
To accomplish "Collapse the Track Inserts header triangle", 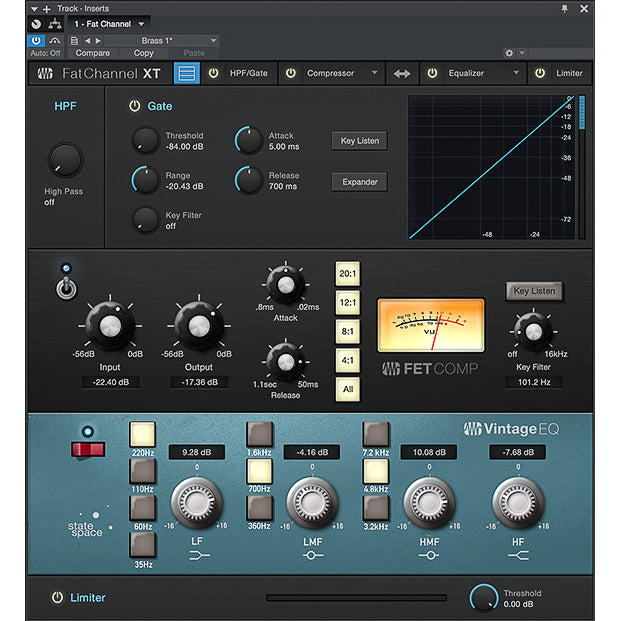I will click(x=34, y=9).
